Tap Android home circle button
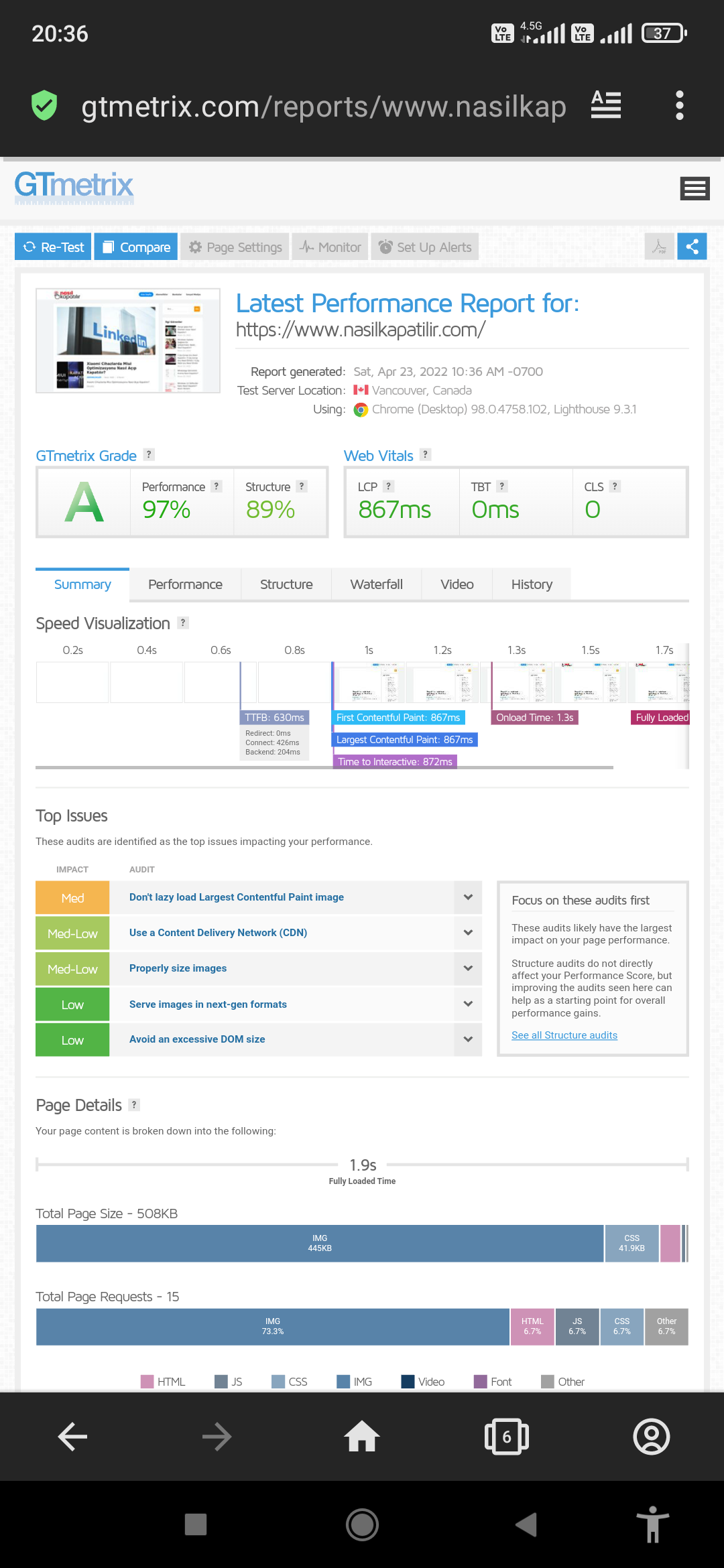The width and height of the screenshot is (724, 1568). (362, 1524)
